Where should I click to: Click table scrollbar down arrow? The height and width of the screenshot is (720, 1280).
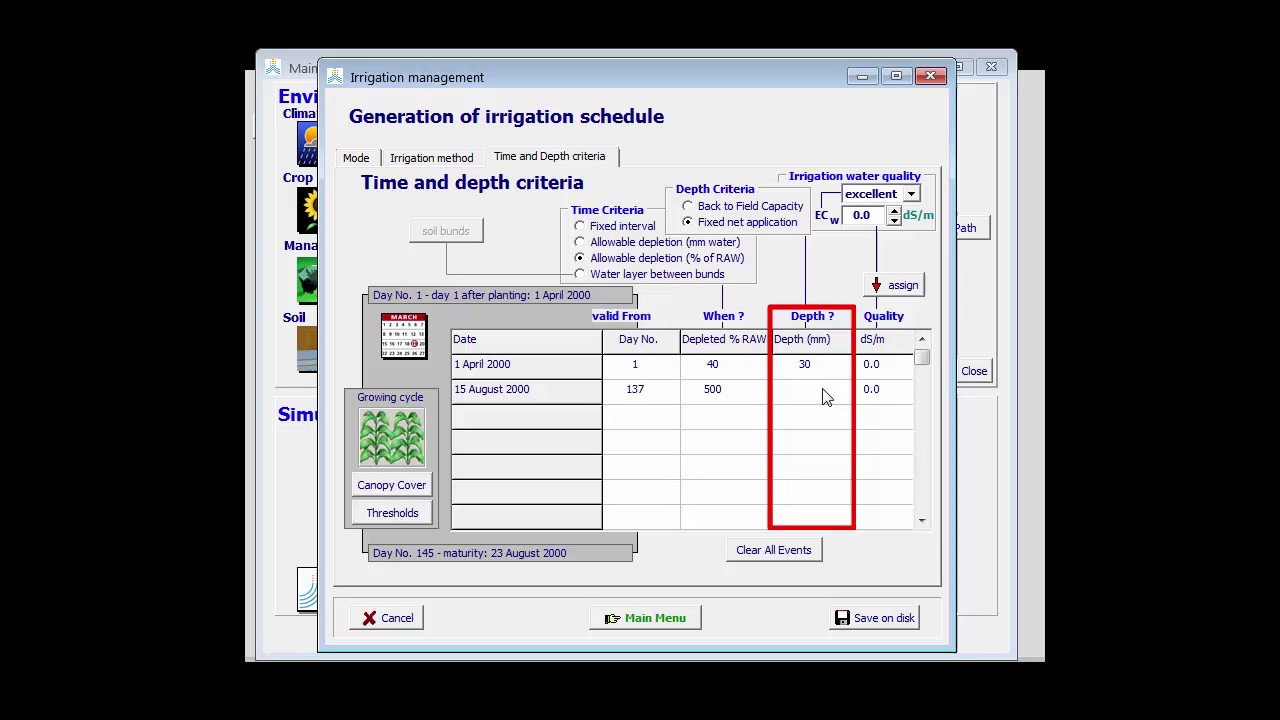tap(922, 521)
